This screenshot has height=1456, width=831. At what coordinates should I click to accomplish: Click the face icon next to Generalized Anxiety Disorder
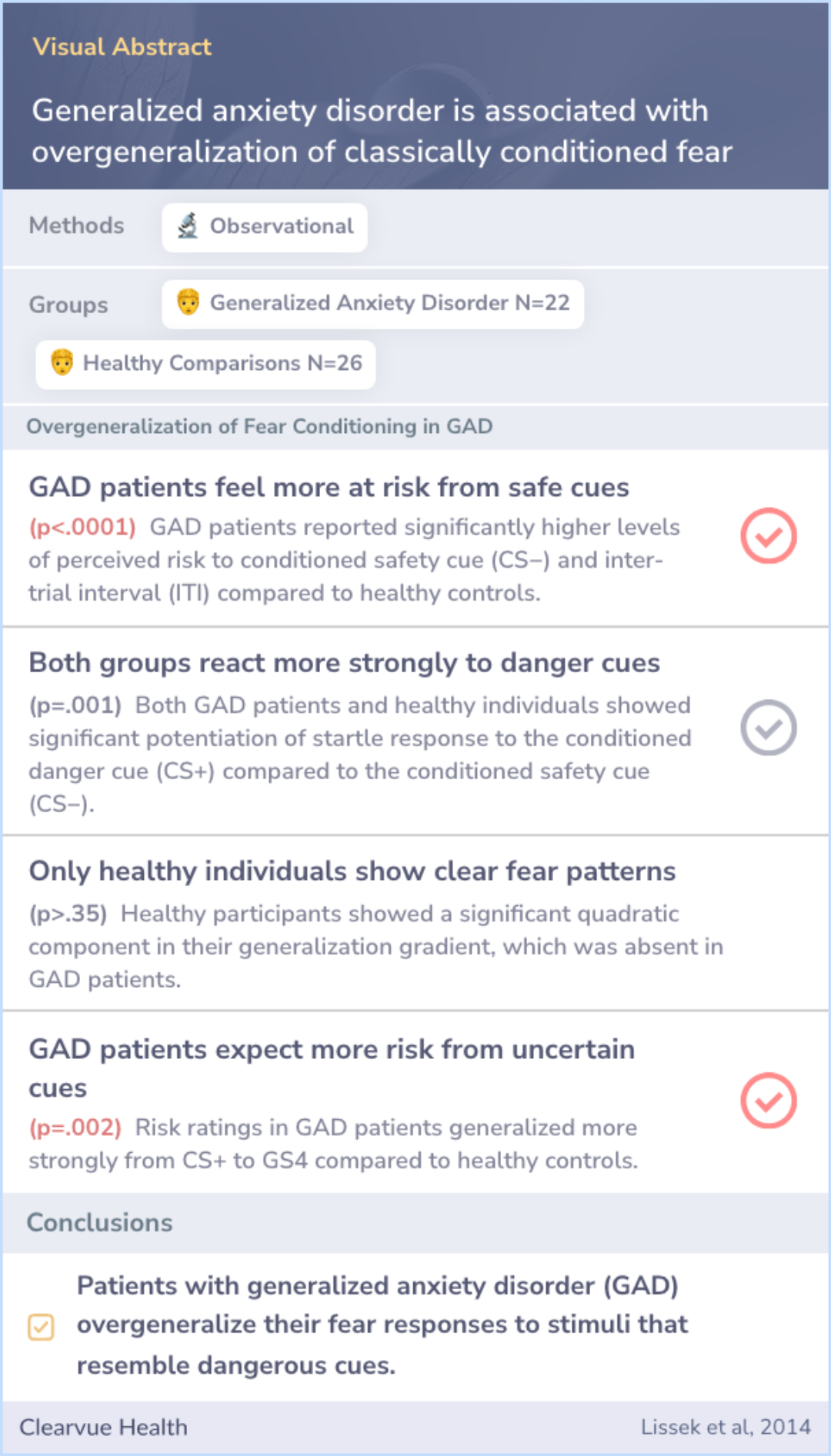click(189, 302)
